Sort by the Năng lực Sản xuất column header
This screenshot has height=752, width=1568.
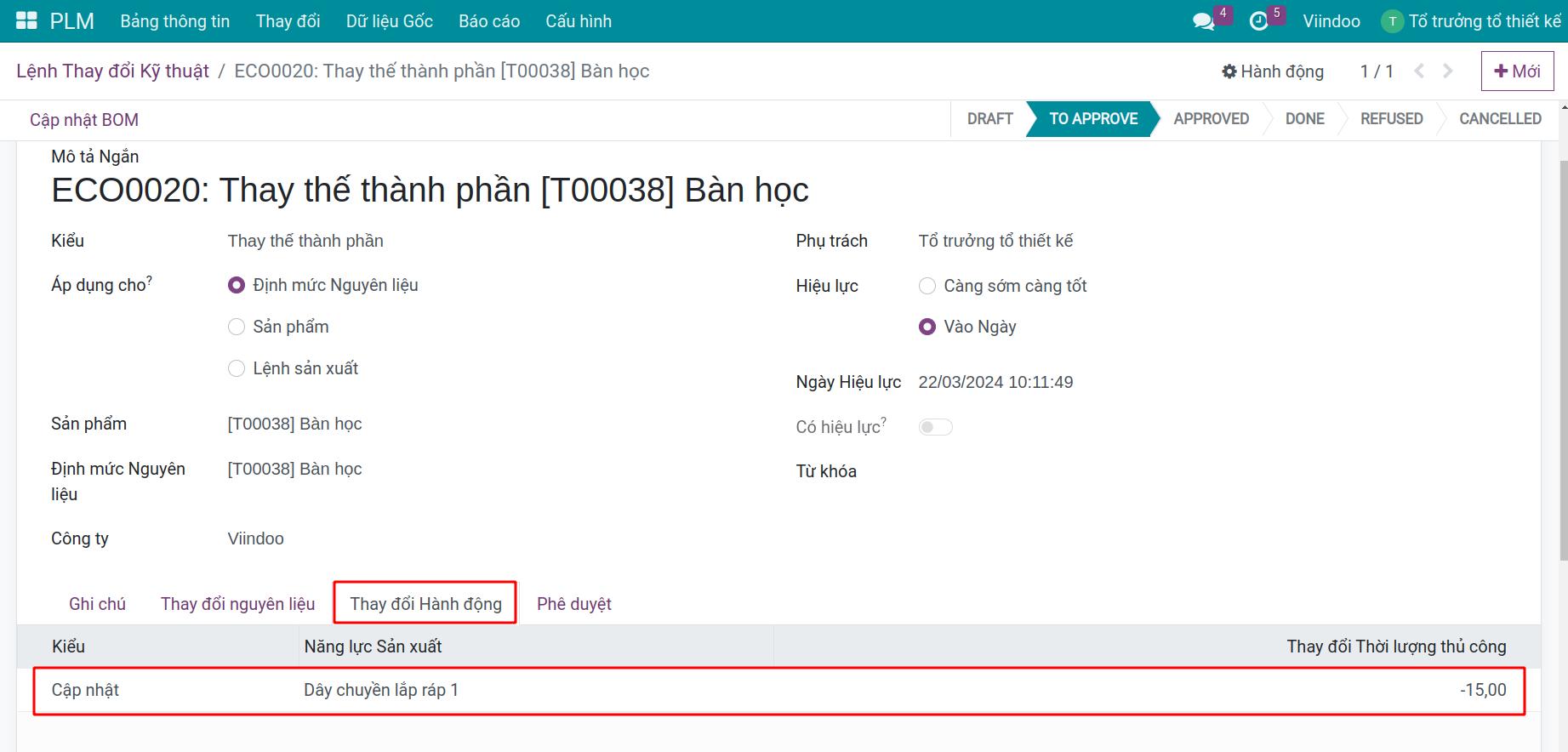(373, 647)
